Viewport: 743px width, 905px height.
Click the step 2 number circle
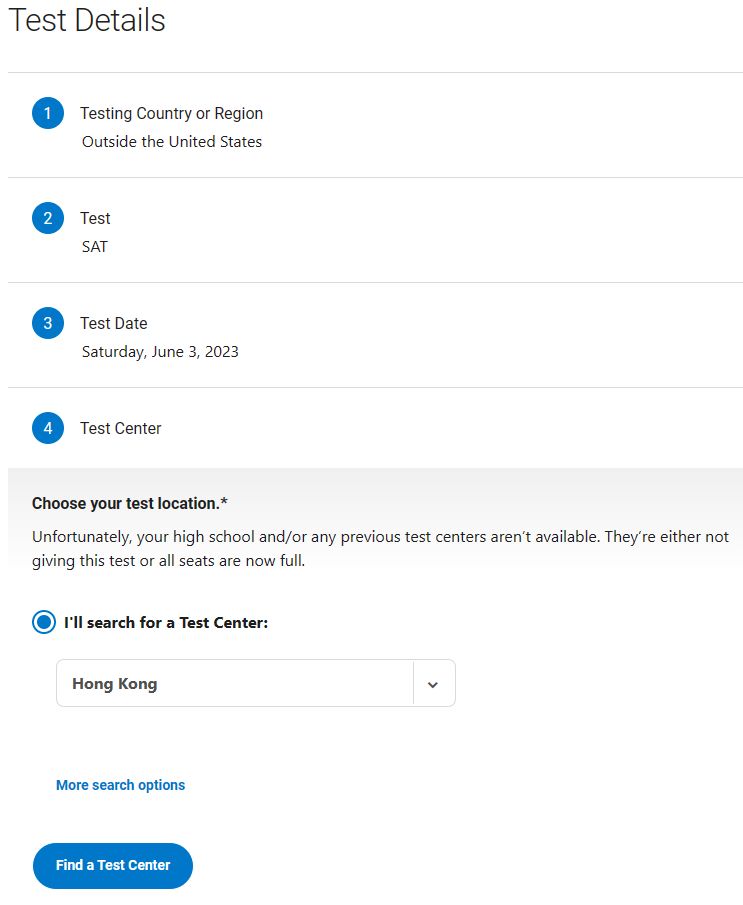point(48,218)
